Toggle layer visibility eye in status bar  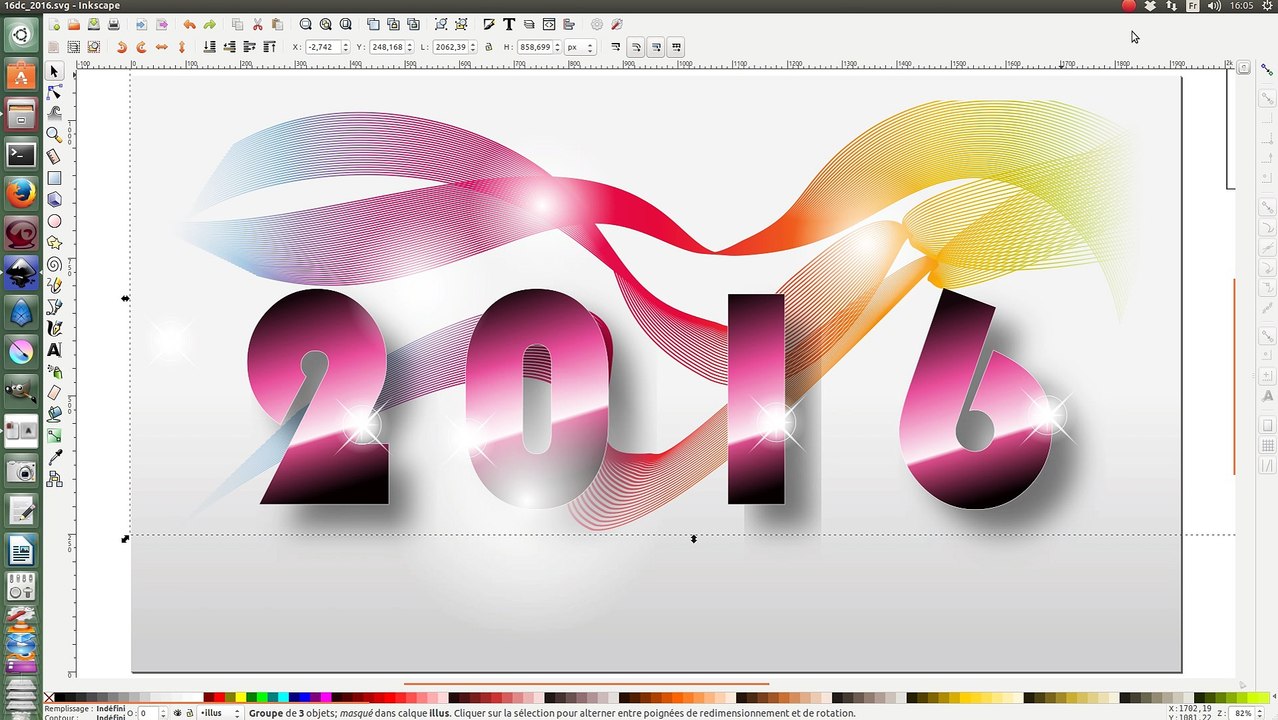(x=178, y=713)
